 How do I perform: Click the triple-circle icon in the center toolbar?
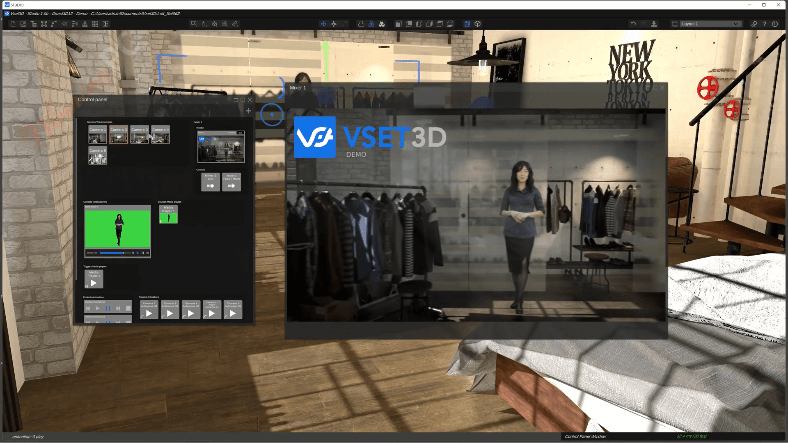(x=382, y=24)
